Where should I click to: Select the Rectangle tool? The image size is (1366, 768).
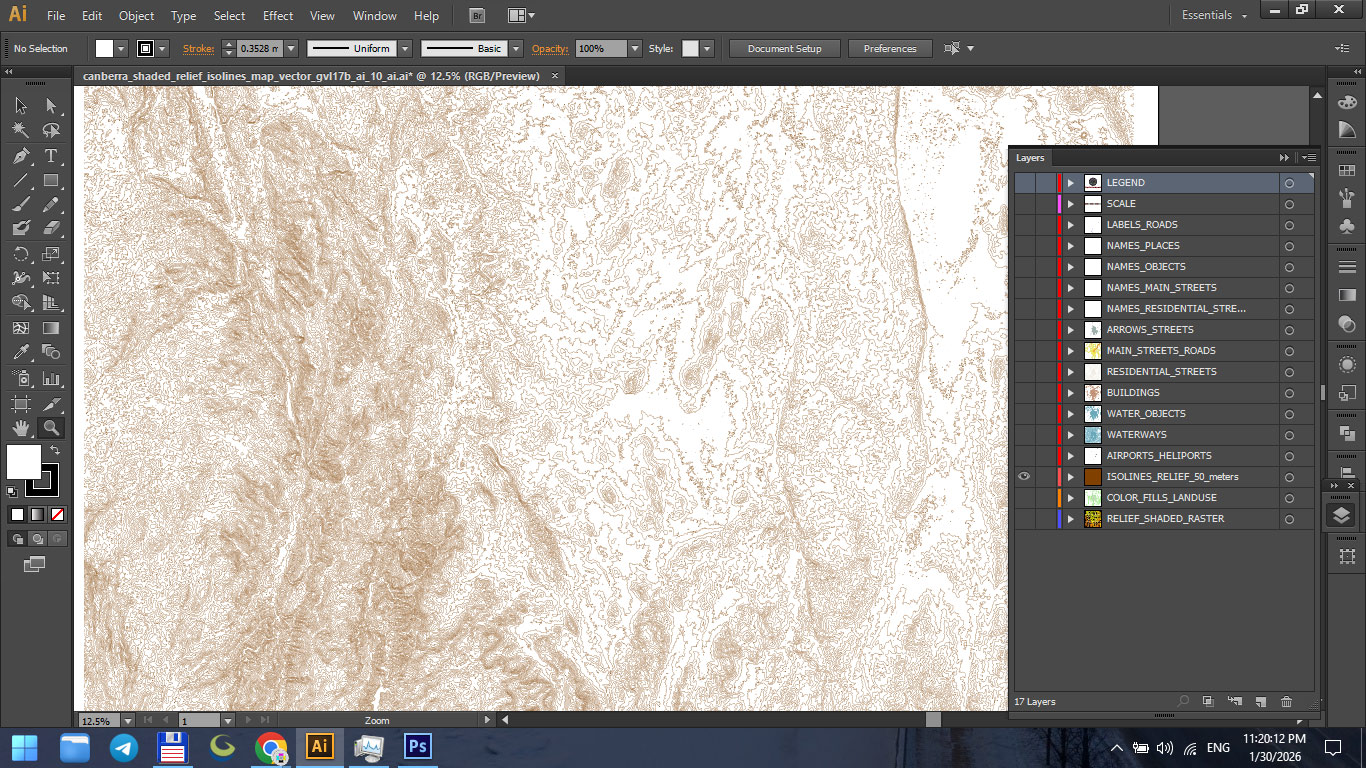(51, 181)
